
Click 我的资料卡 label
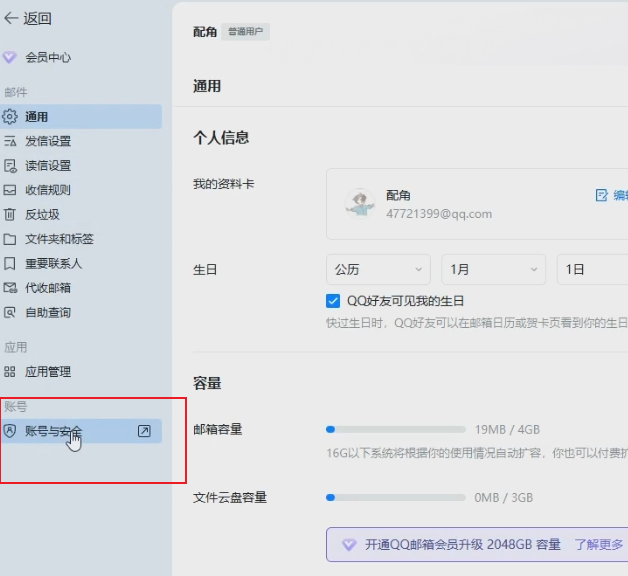[223, 184]
